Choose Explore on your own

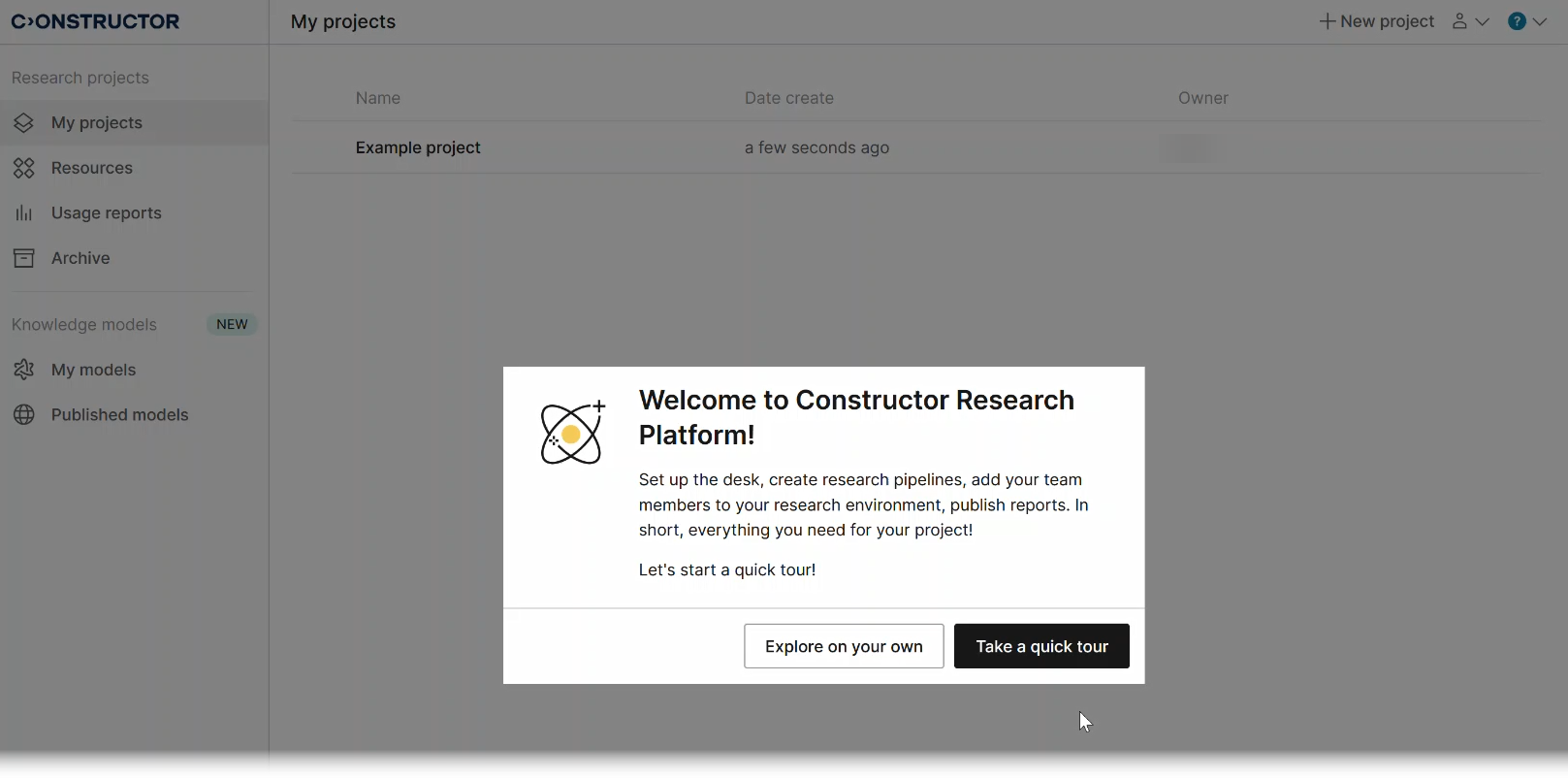tap(844, 647)
